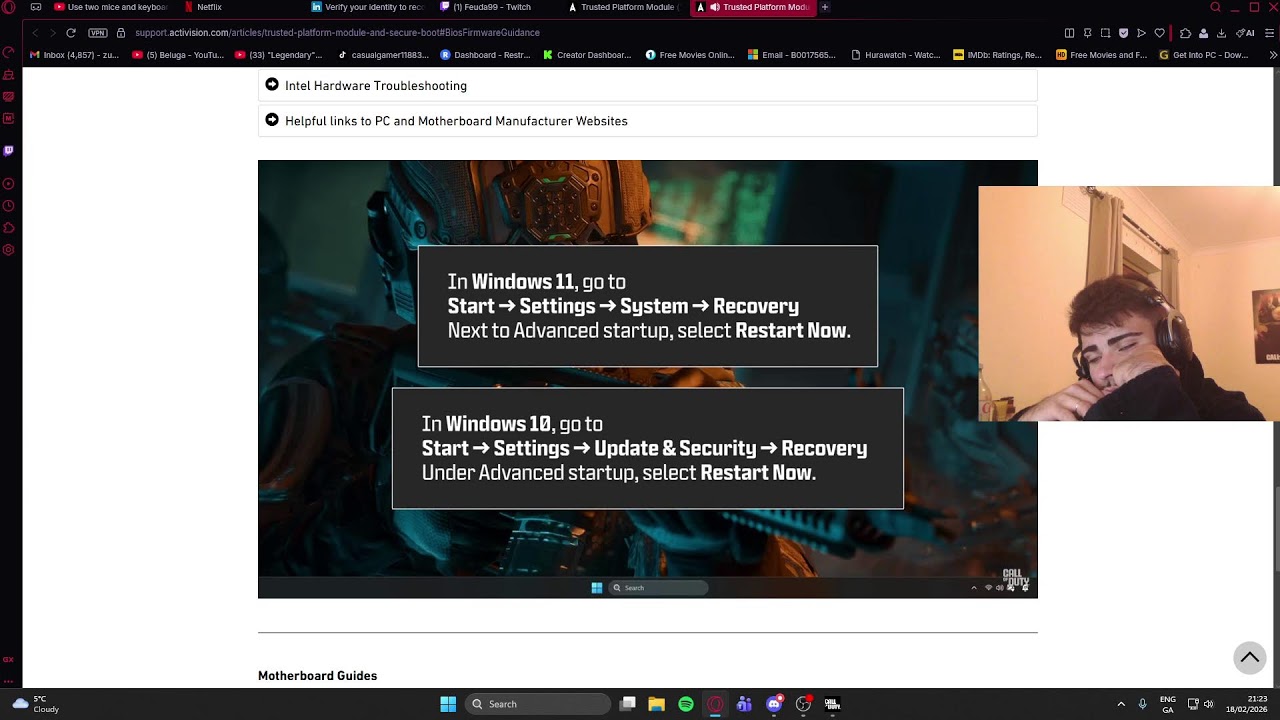Open File Explorer from taskbar
Viewport: 1280px width, 720px height.
click(x=657, y=704)
